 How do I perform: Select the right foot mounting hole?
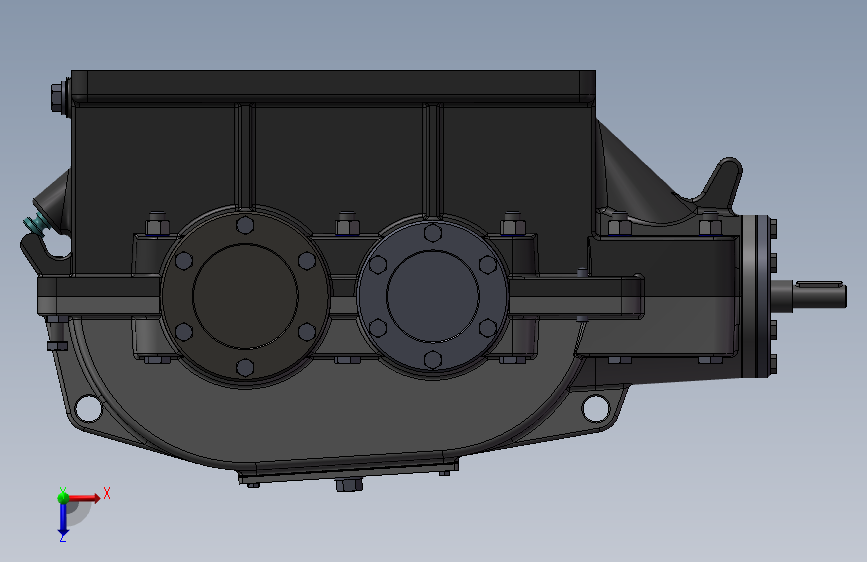[x=595, y=408]
